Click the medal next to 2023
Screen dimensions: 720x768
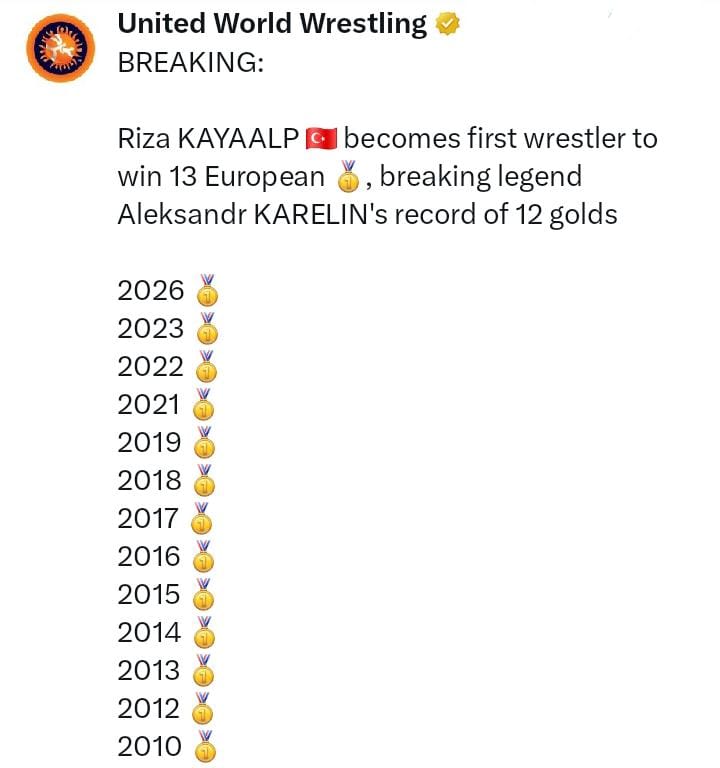(x=206, y=329)
